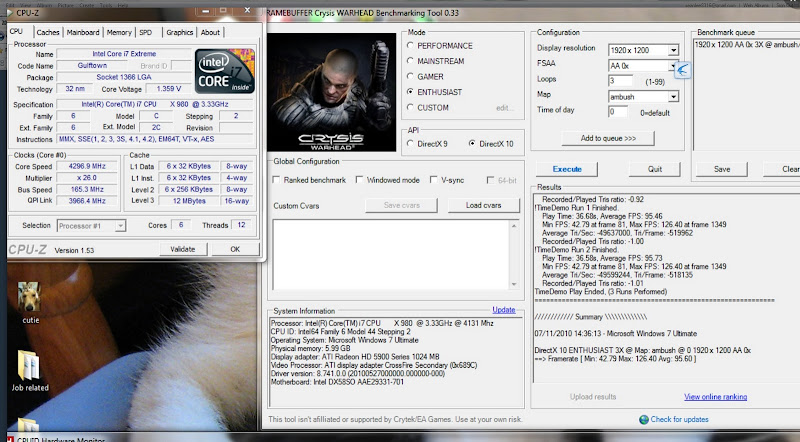Click the View online ranking link
Image resolution: width=800 pixels, height=442 pixels.
click(715, 397)
